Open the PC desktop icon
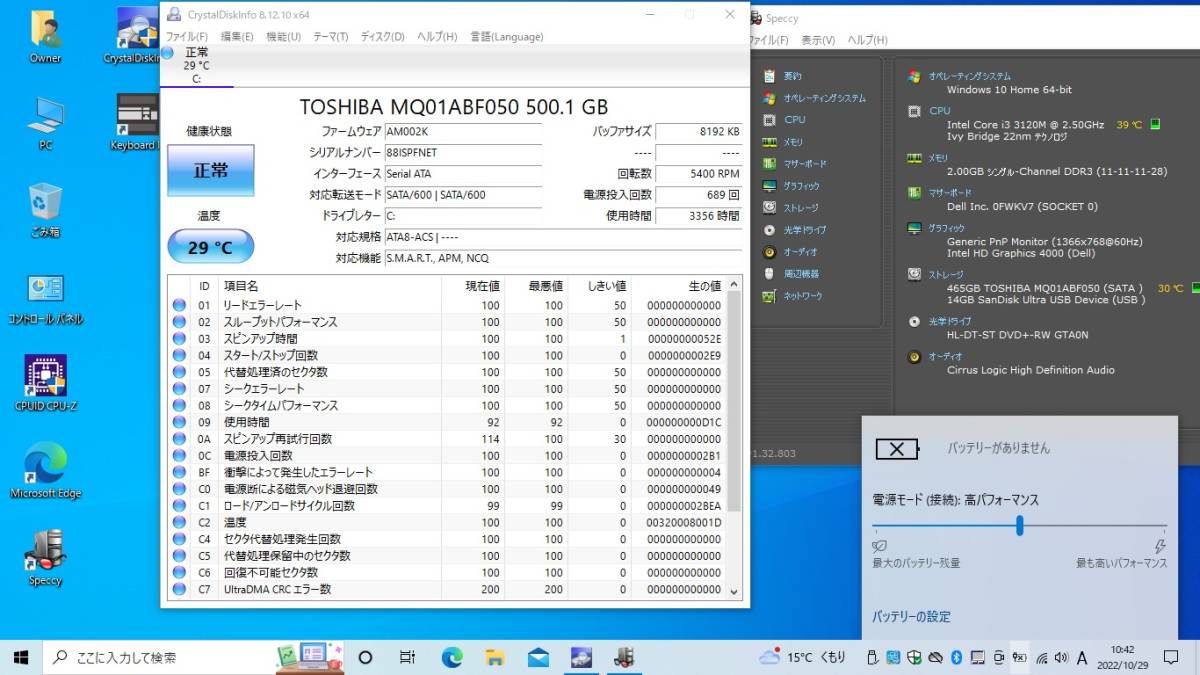1200x675 pixels. (45, 123)
